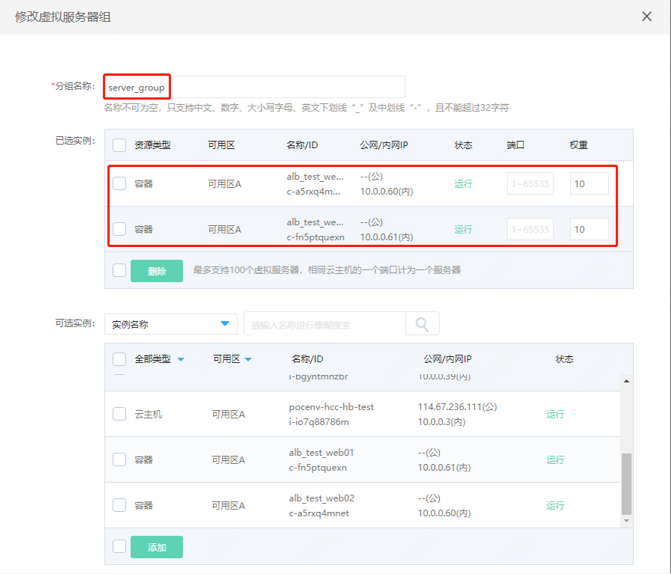Image resolution: width=671 pixels, height=574 pixels.
Task: Edit weight field for 10.0.0.61 row
Action: click(589, 229)
